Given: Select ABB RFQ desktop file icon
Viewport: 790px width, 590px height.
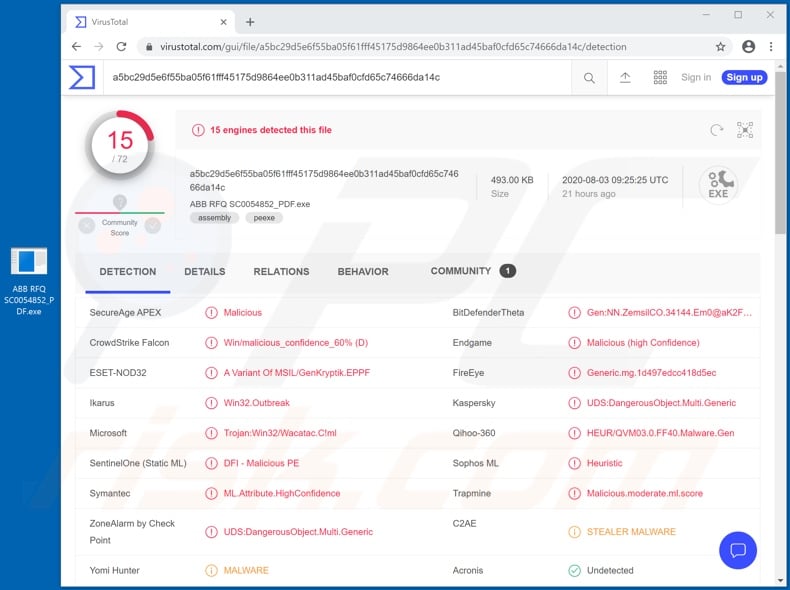Looking at the screenshot, I should 29,281.
